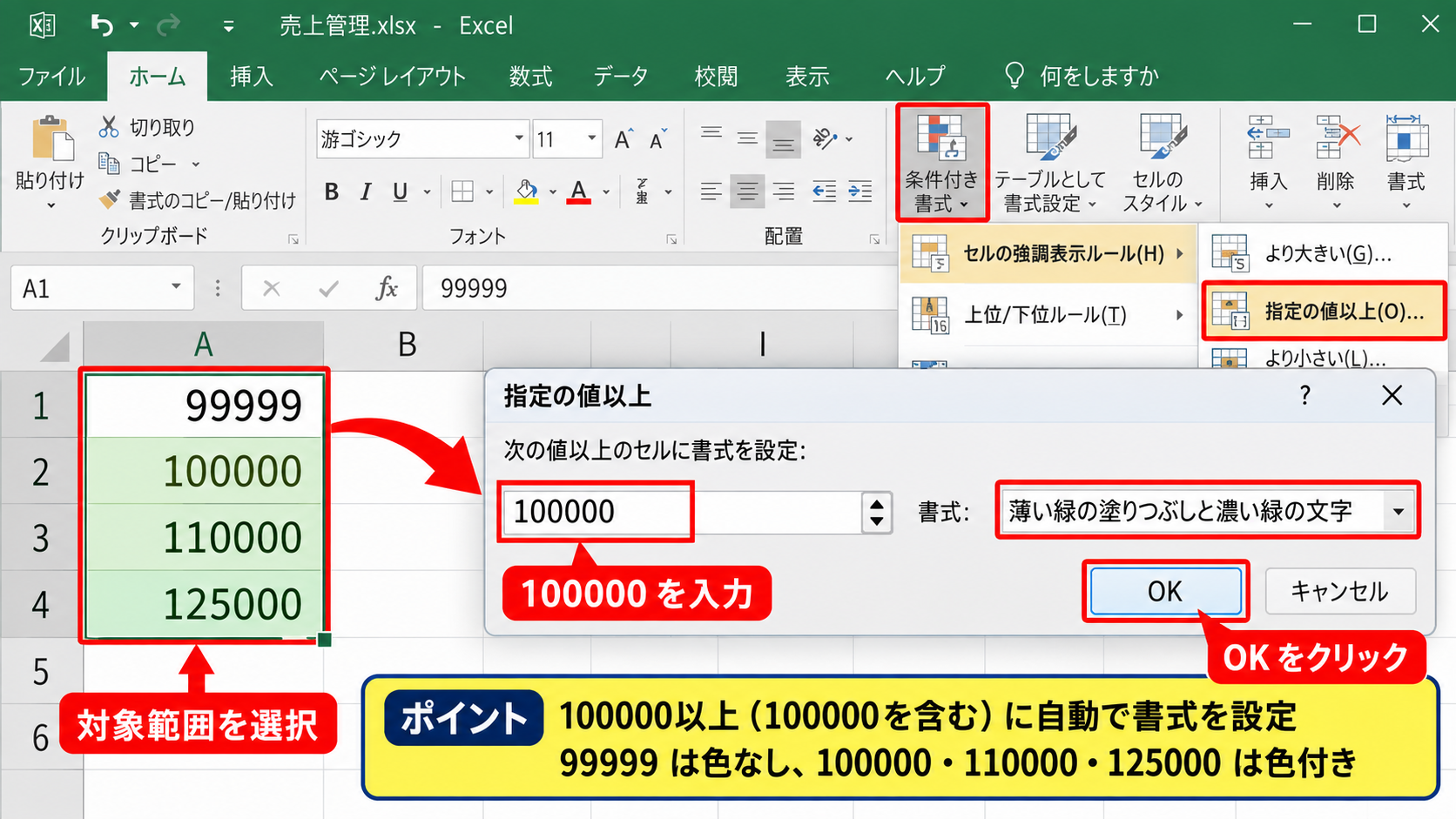
Task: Click the Paste (貼り付け) clipboard icon
Action: (51, 138)
